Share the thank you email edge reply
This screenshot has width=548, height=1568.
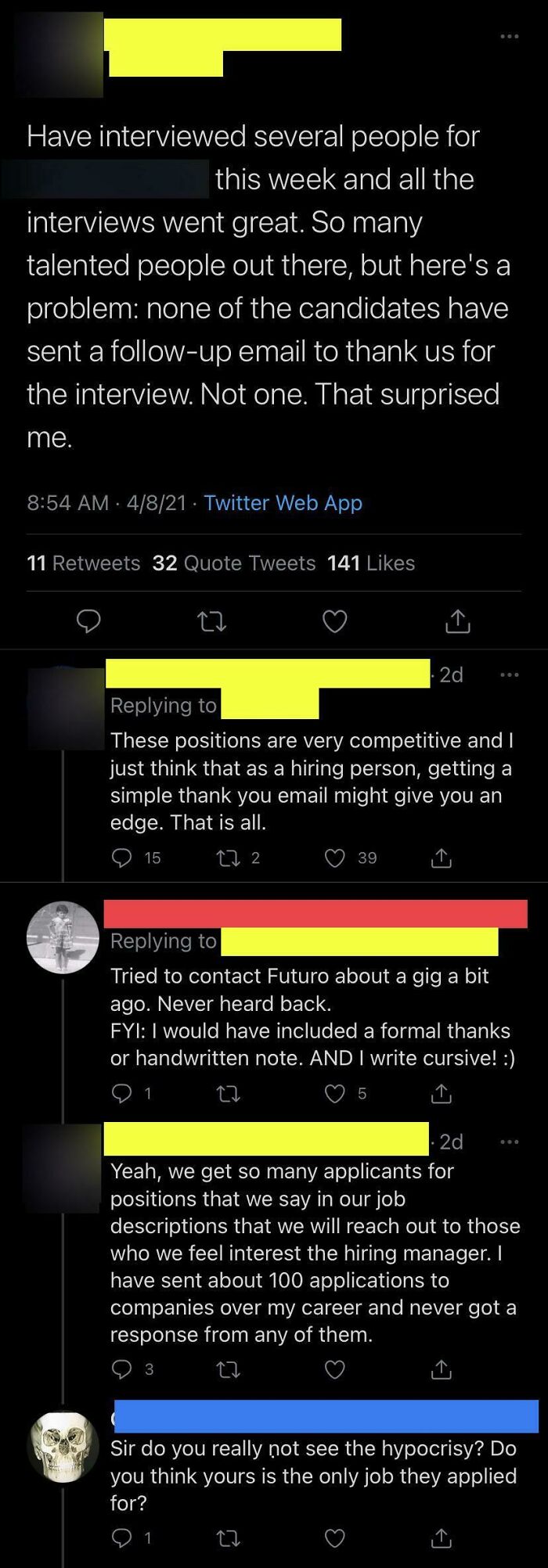click(442, 858)
